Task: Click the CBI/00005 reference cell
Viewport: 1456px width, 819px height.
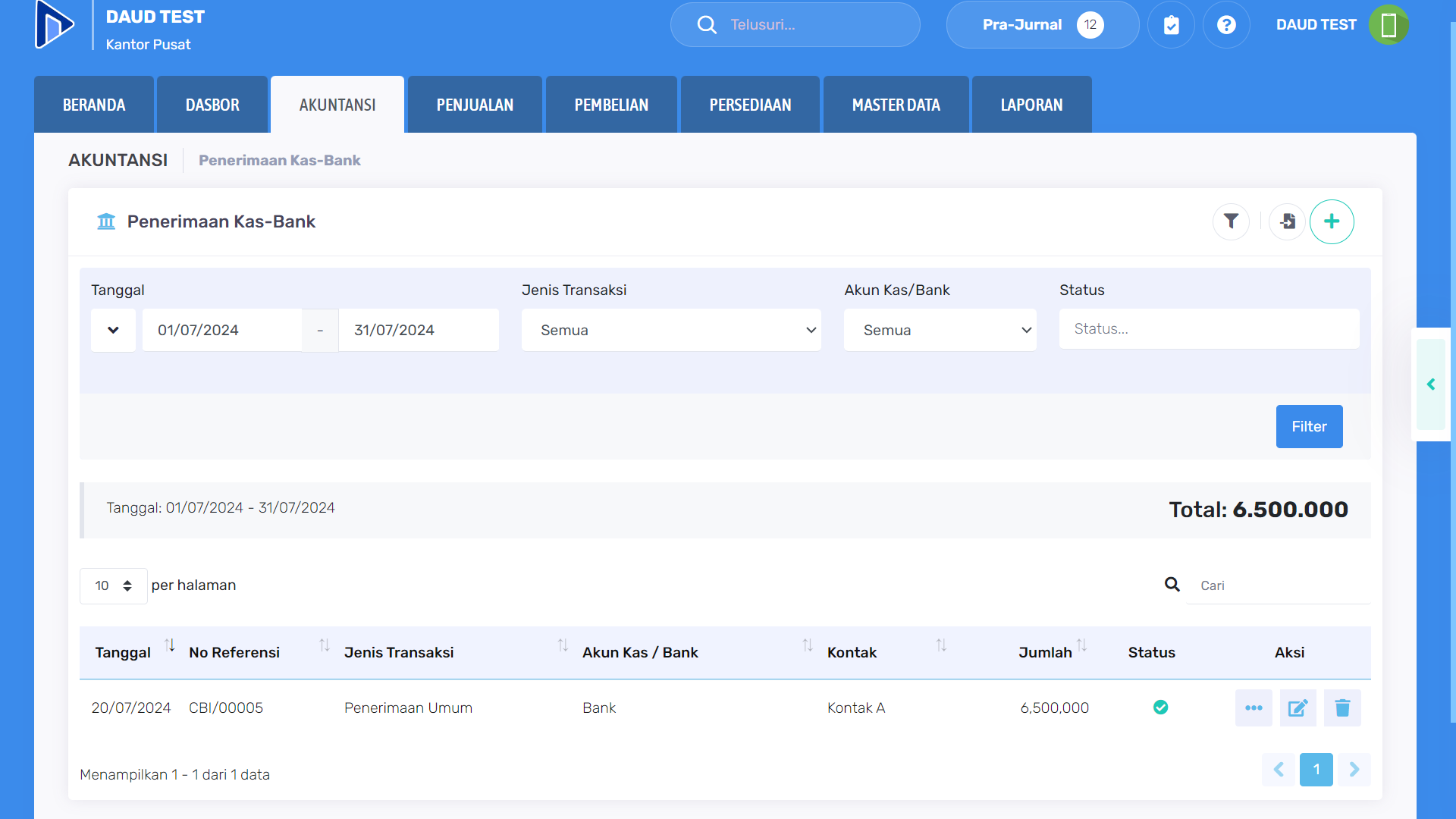Action: 226,708
